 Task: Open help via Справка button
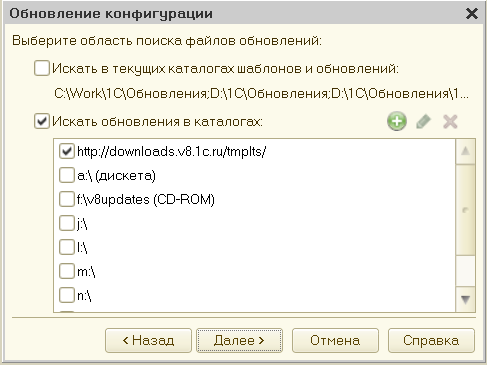pyautogui.click(x=431, y=340)
